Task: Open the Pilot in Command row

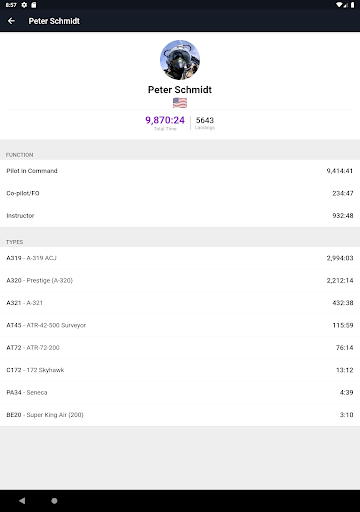Action: (180, 171)
